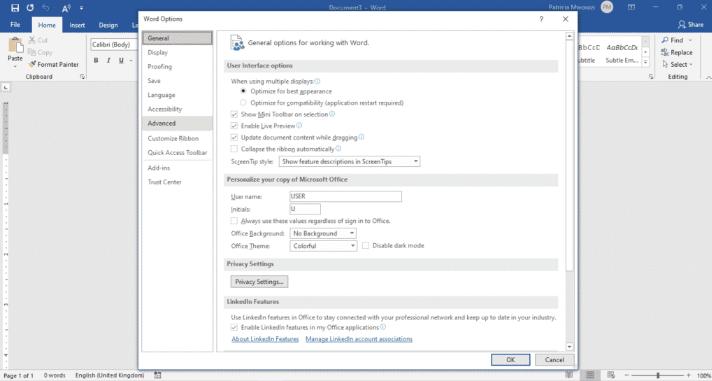Open the Find dropdown arrow
This screenshot has height=381, width=712.
[690, 40]
